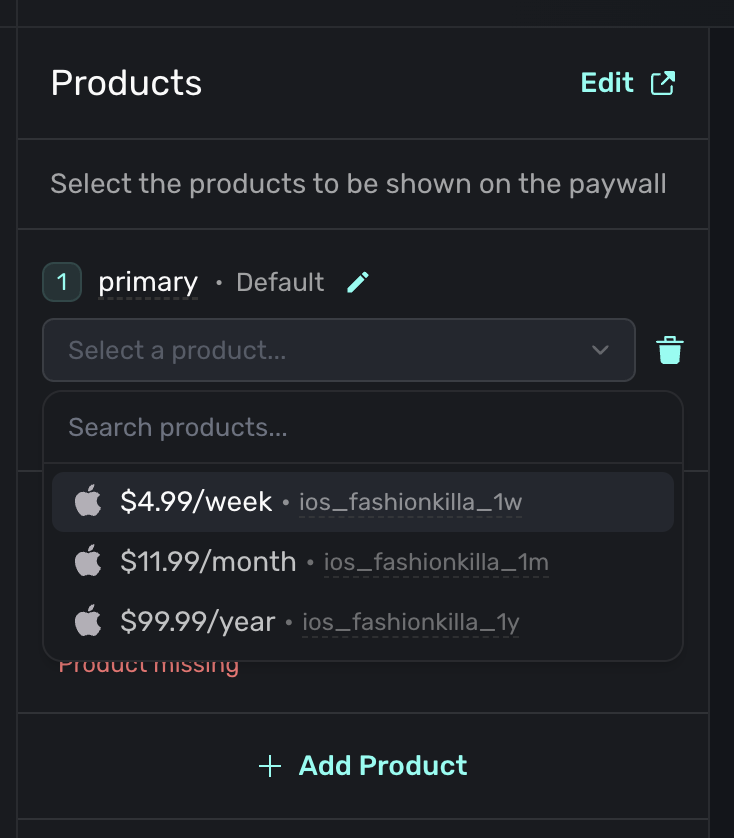
Task: Click the Apple logo next to $11.99/month
Action: (87, 561)
